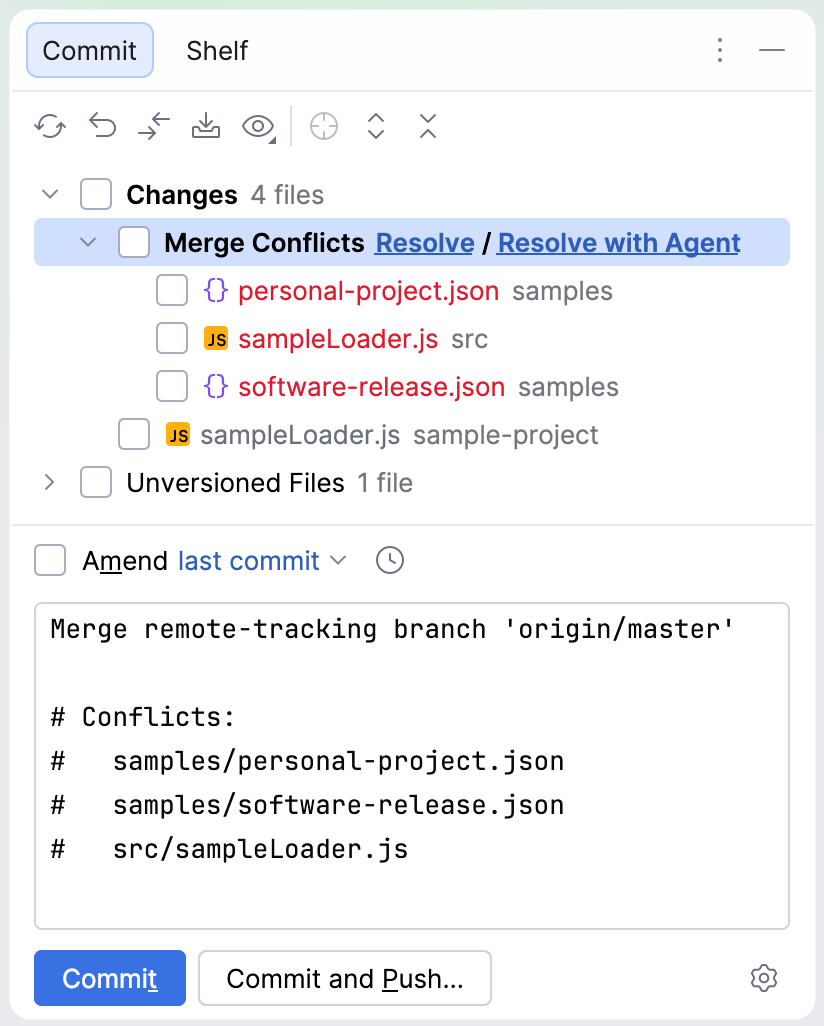
Task: Collapse the Changes node
Action: pos(50,194)
